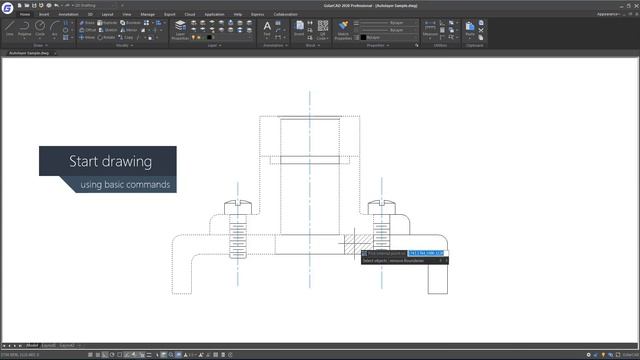The image size is (640, 360).
Task: Click the Measure utility tool
Action: pyautogui.click(x=430, y=29)
